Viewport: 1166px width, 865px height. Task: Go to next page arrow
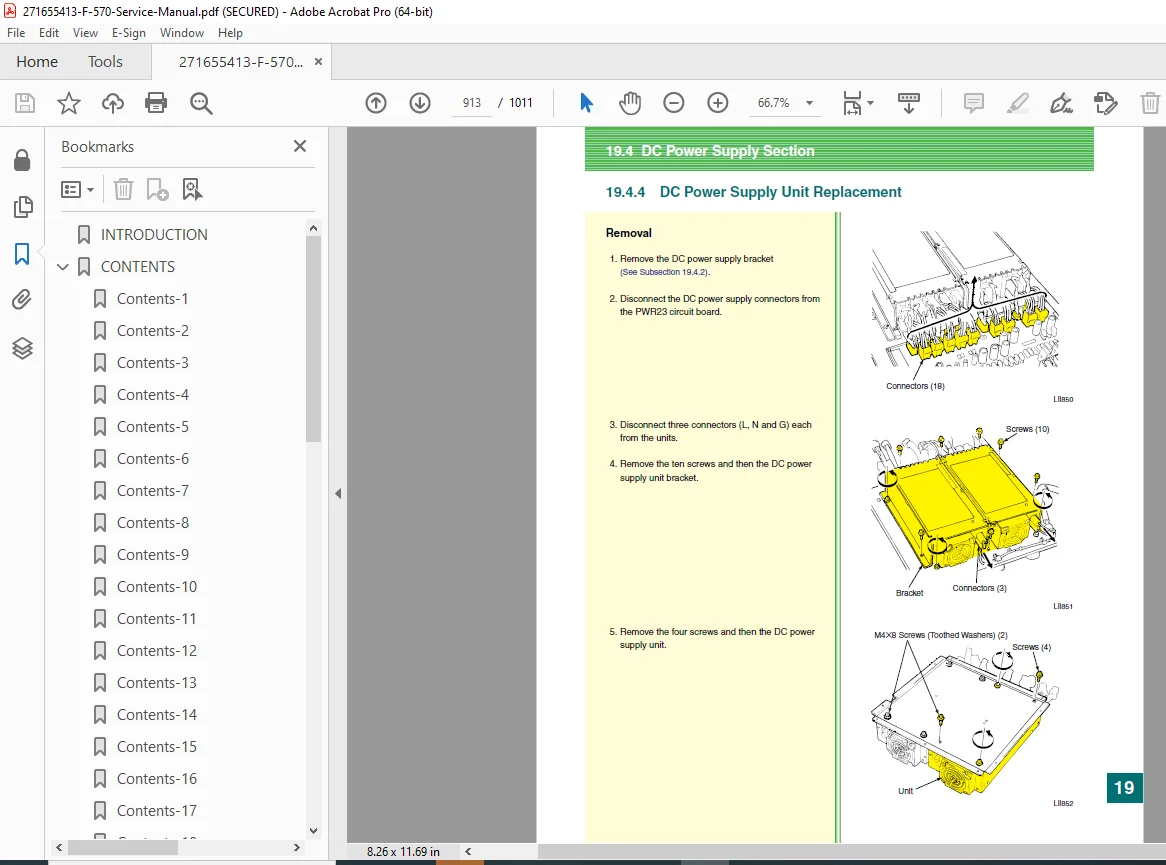[x=420, y=103]
